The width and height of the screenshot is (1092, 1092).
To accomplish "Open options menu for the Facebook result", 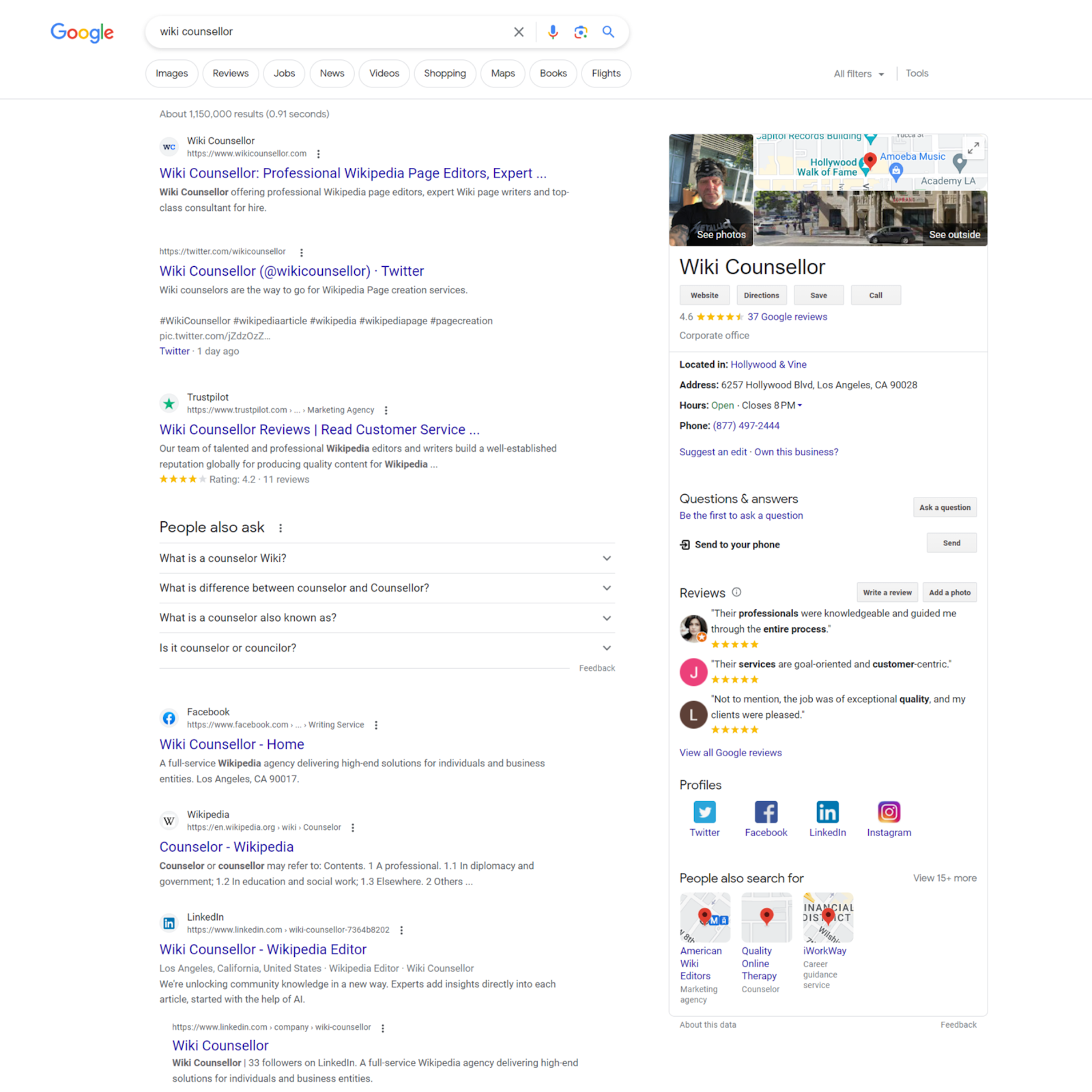I will click(376, 725).
